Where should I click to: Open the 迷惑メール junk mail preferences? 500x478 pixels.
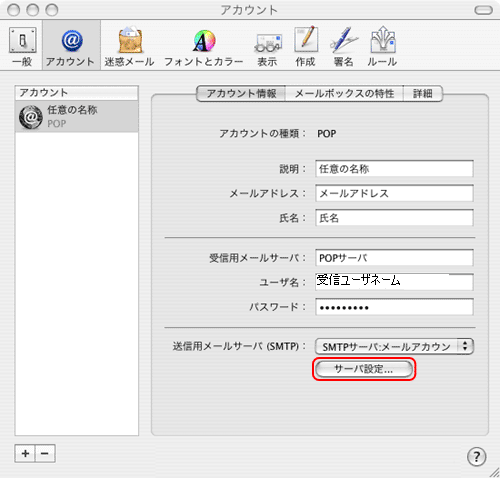point(129,46)
